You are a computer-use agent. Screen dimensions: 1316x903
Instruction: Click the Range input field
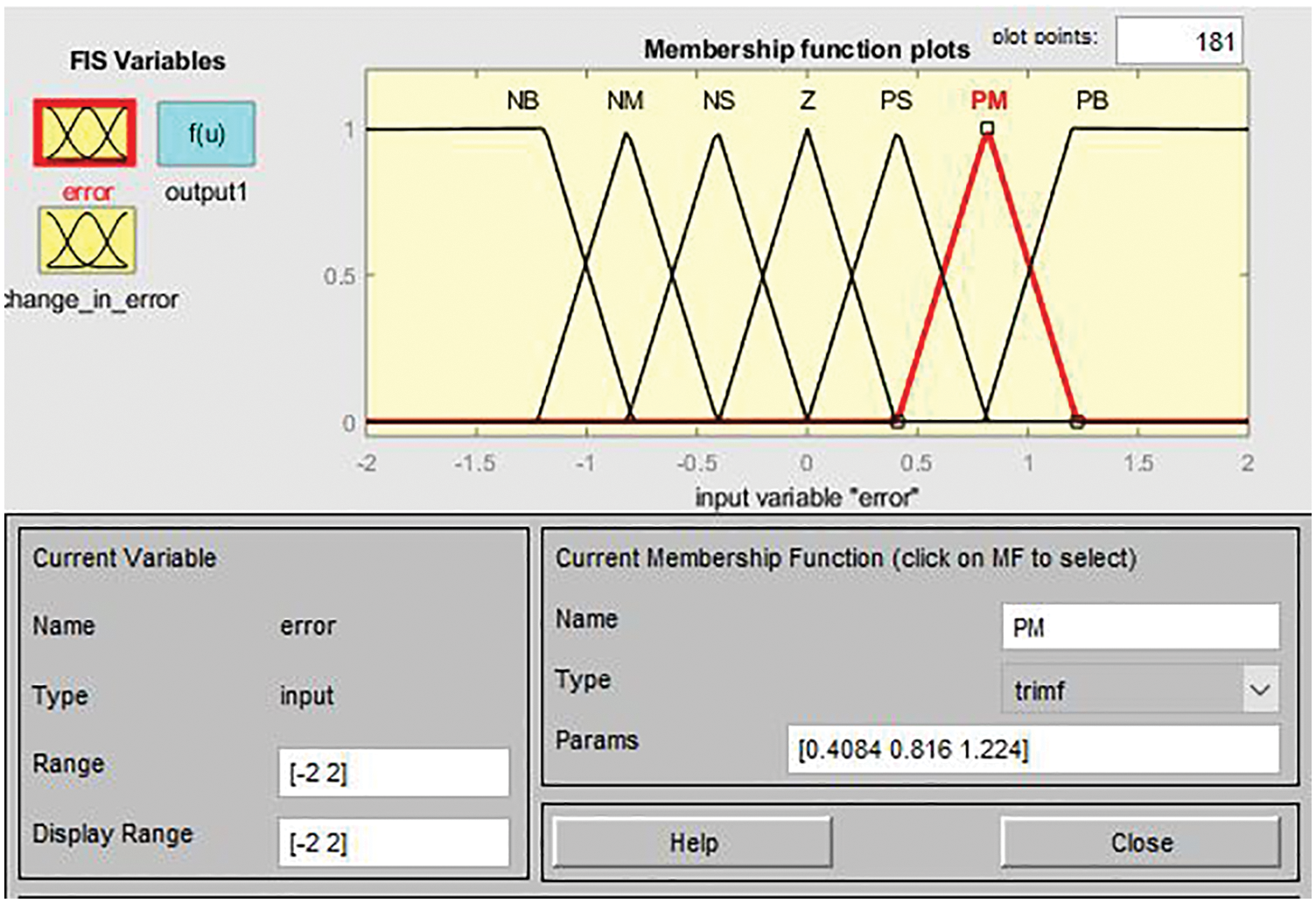click(393, 773)
